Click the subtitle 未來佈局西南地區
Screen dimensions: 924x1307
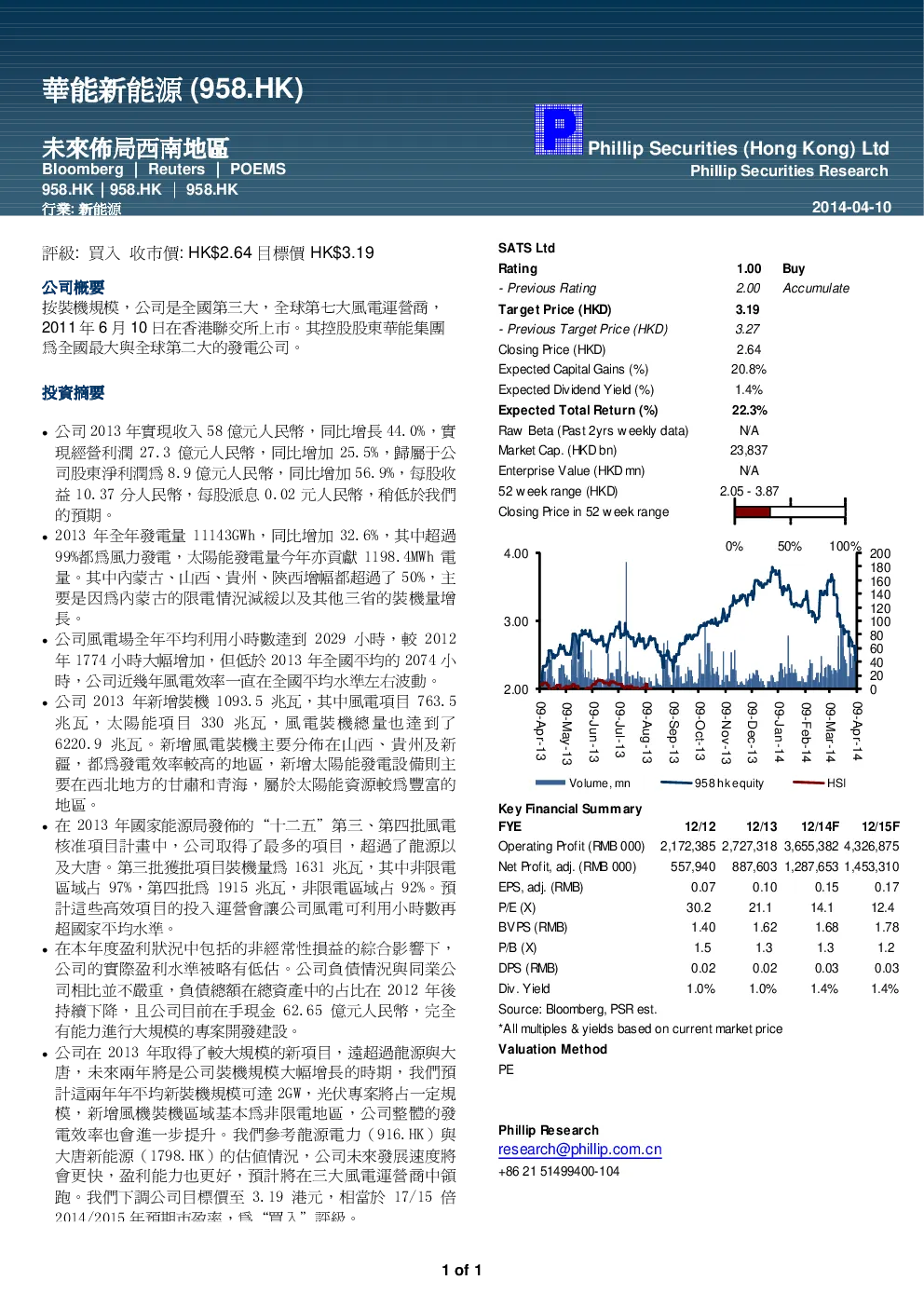(x=135, y=148)
